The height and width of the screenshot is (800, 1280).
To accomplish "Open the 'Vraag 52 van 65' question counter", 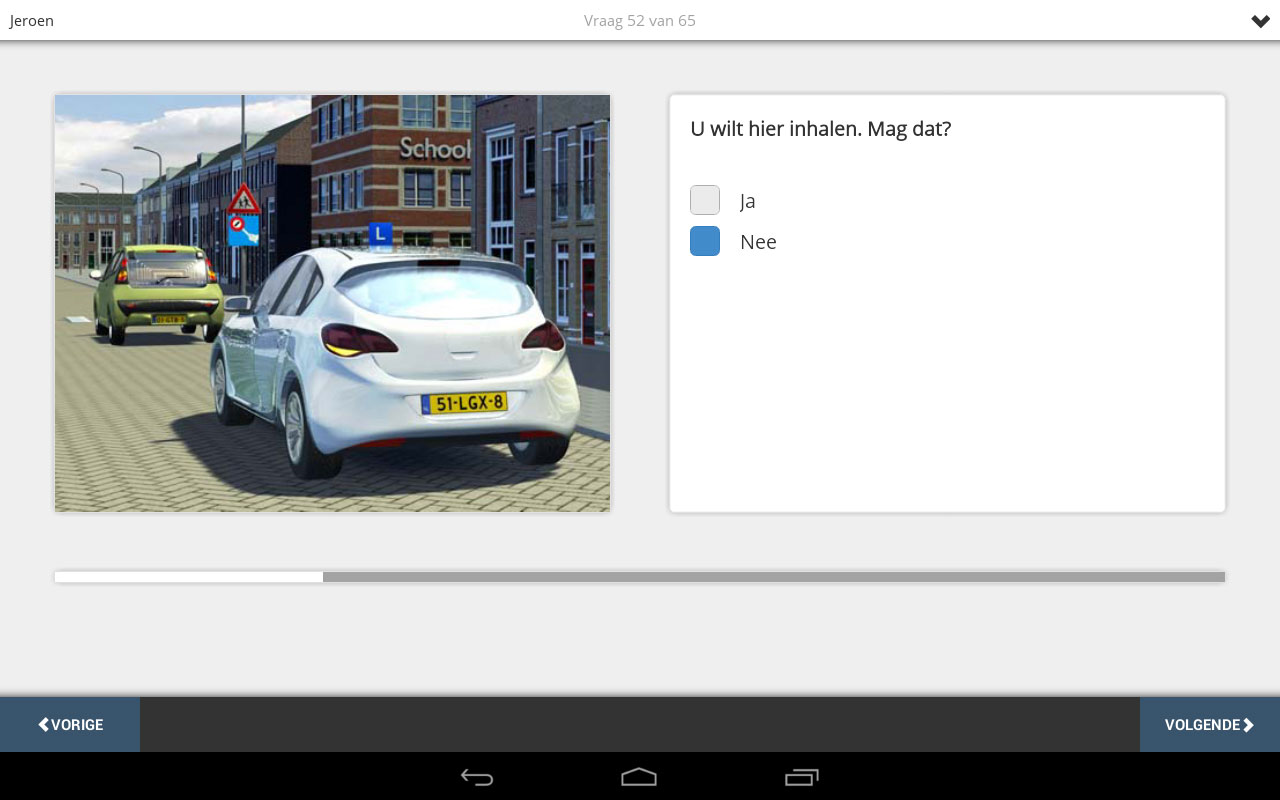I will point(640,21).
